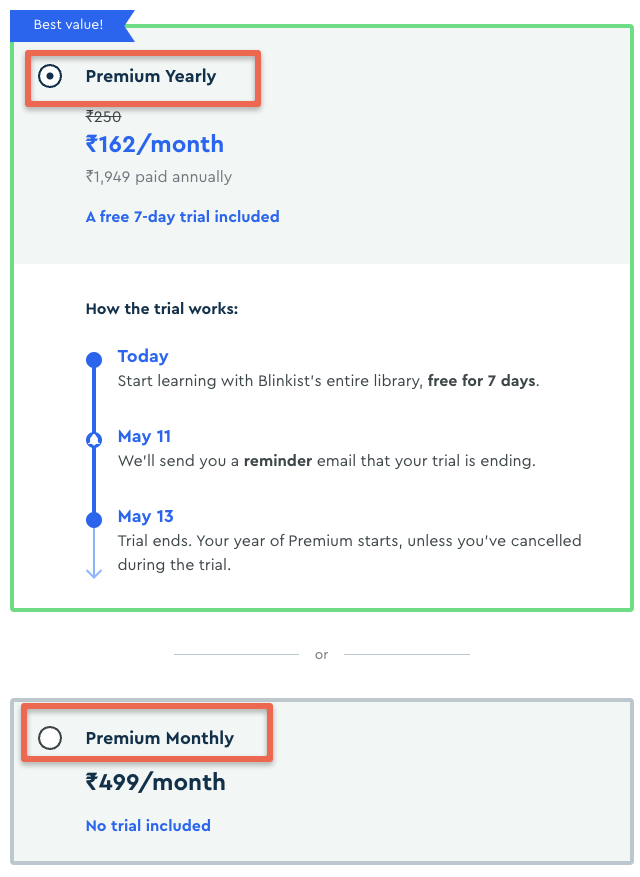Click the Today timeline dot
Screen dimensions: 640x877
point(94,360)
